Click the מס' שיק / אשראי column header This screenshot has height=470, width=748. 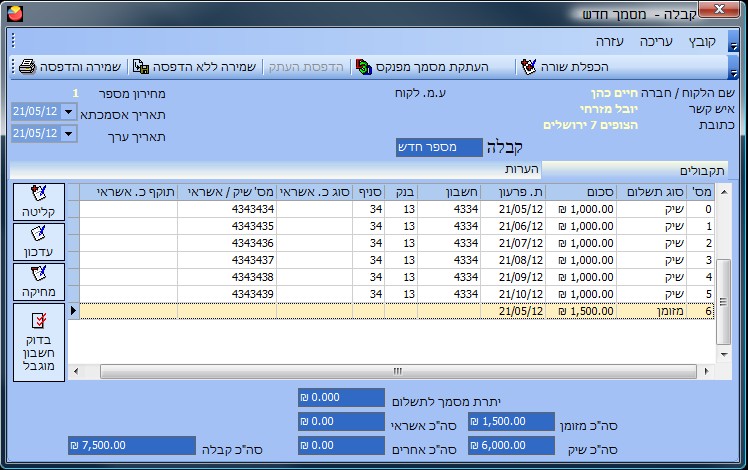227,192
